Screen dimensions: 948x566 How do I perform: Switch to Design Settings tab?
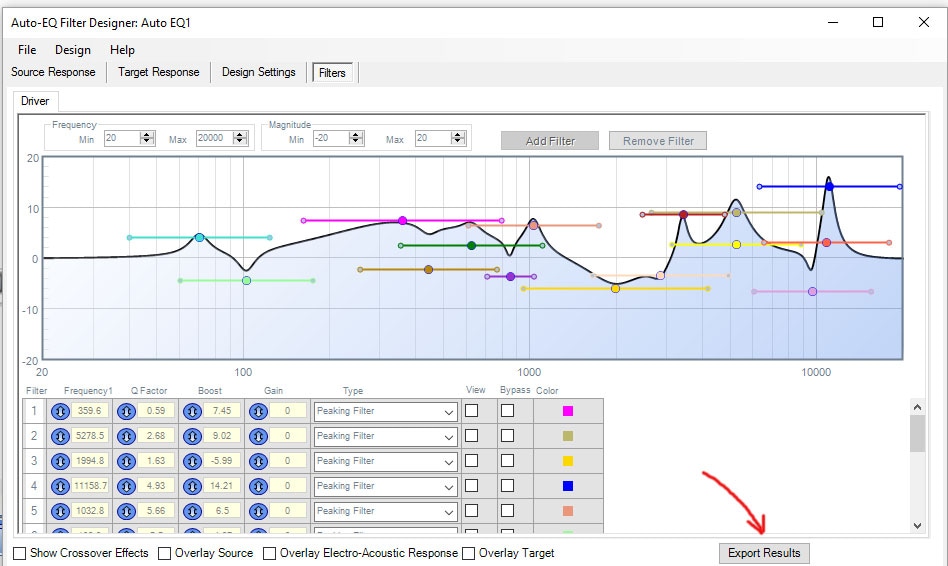click(x=259, y=72)
